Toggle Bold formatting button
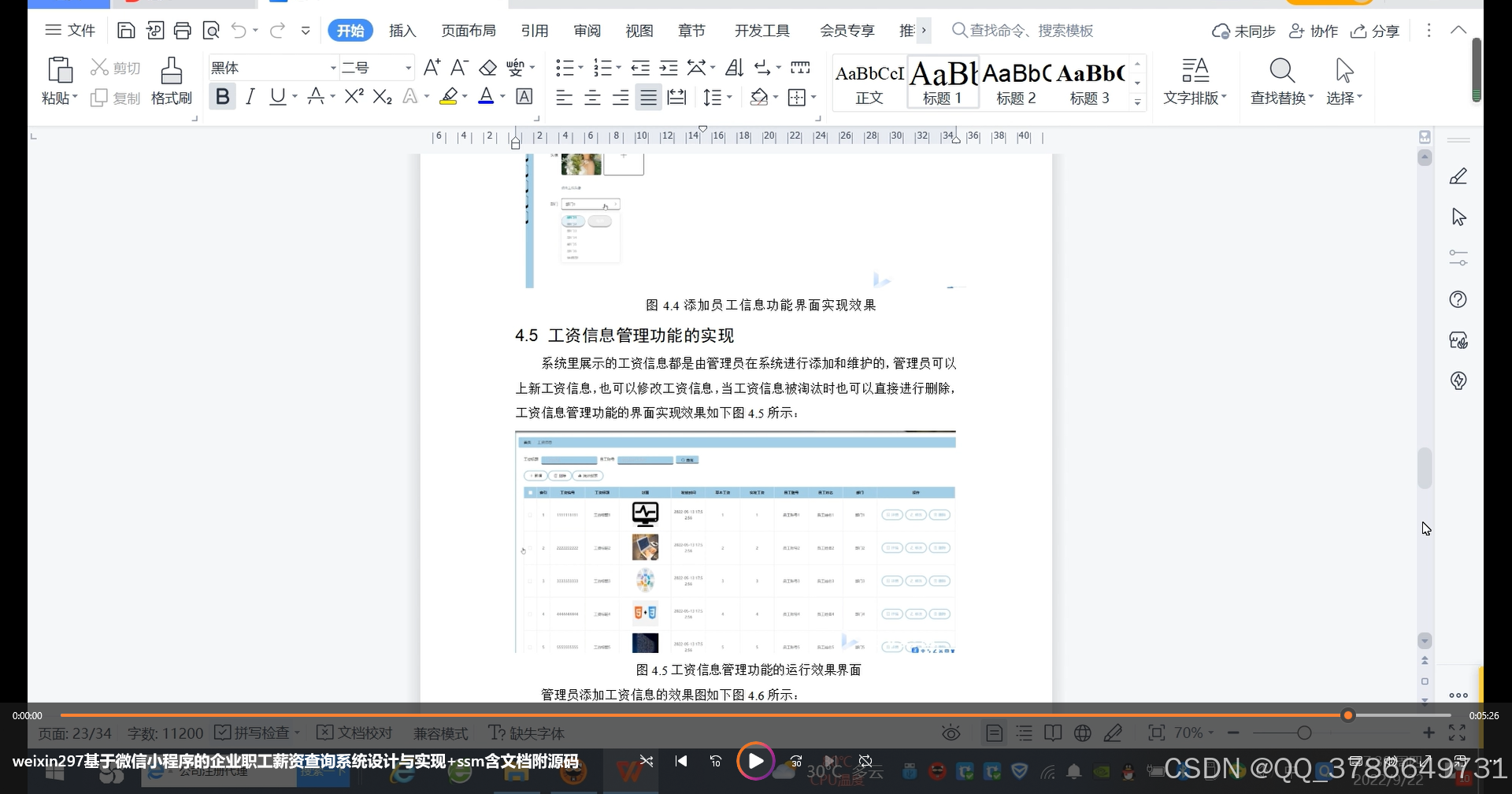Image resolution: width=1512 pixels, height=794 pixels. (223, 96)
